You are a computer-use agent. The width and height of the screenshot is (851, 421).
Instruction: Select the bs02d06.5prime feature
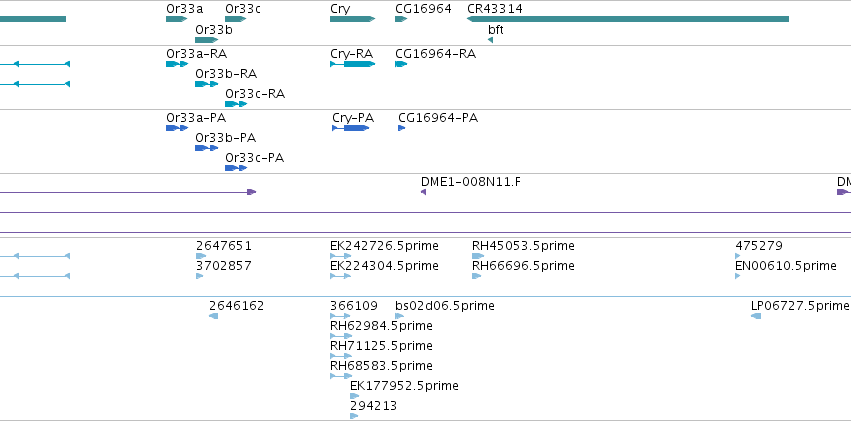[400, 316]
